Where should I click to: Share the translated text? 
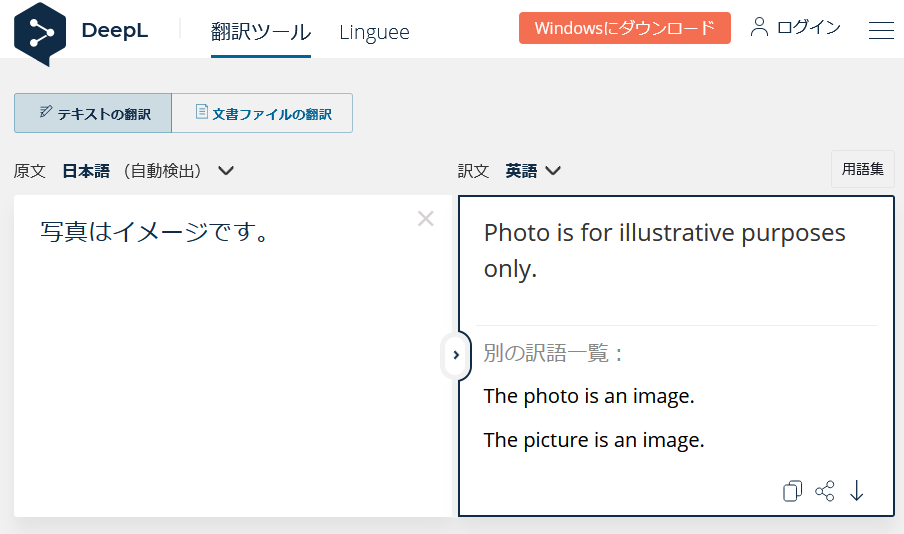[x=825, y=491]
